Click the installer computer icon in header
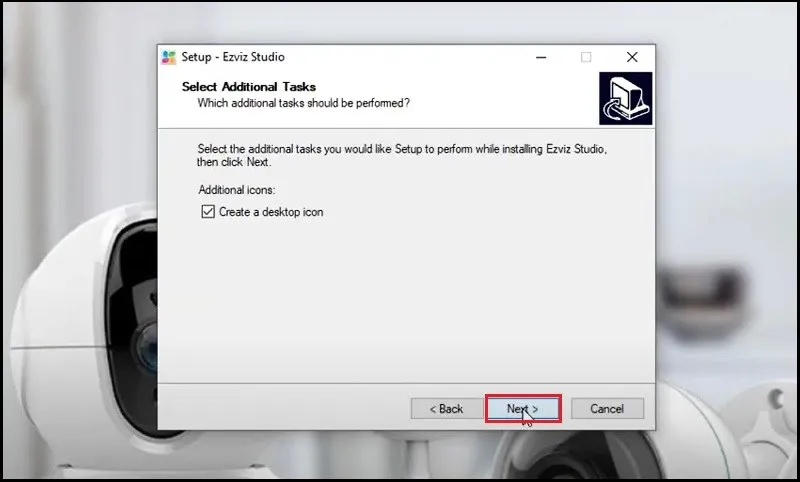 click(x=625, y=99)
